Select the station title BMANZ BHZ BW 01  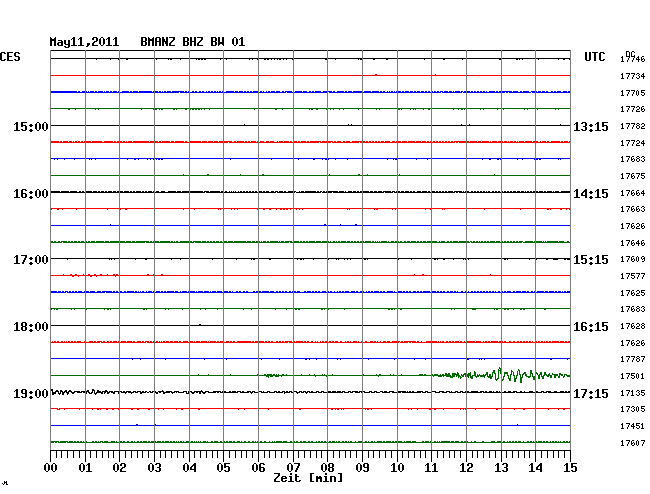tap(193, 42)
